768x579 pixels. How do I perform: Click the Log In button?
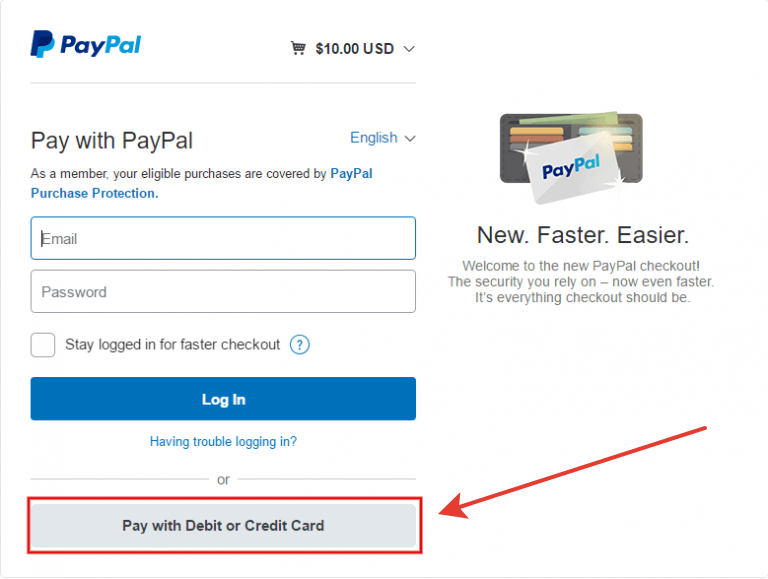[223, 399]
